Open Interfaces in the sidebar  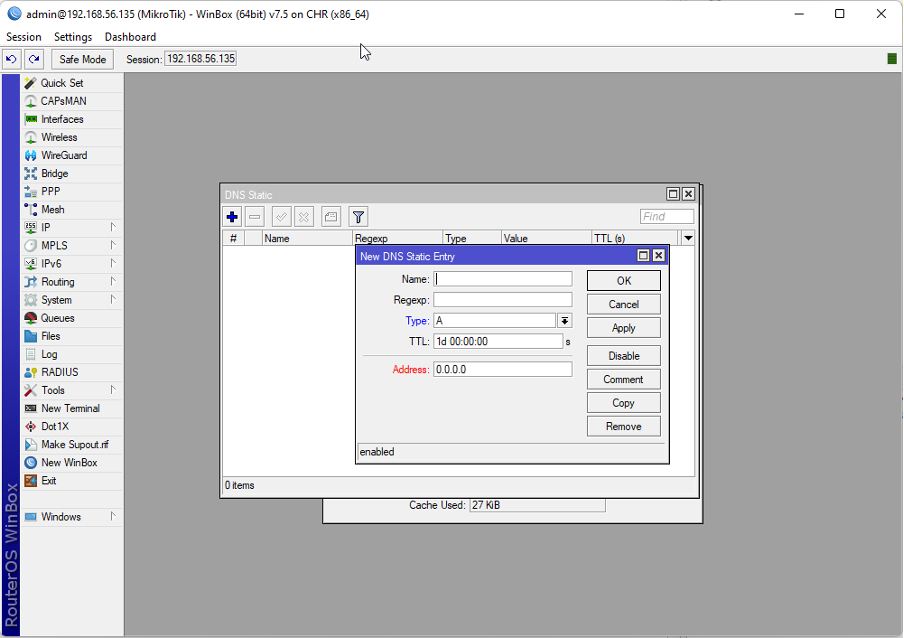point(62,119)
